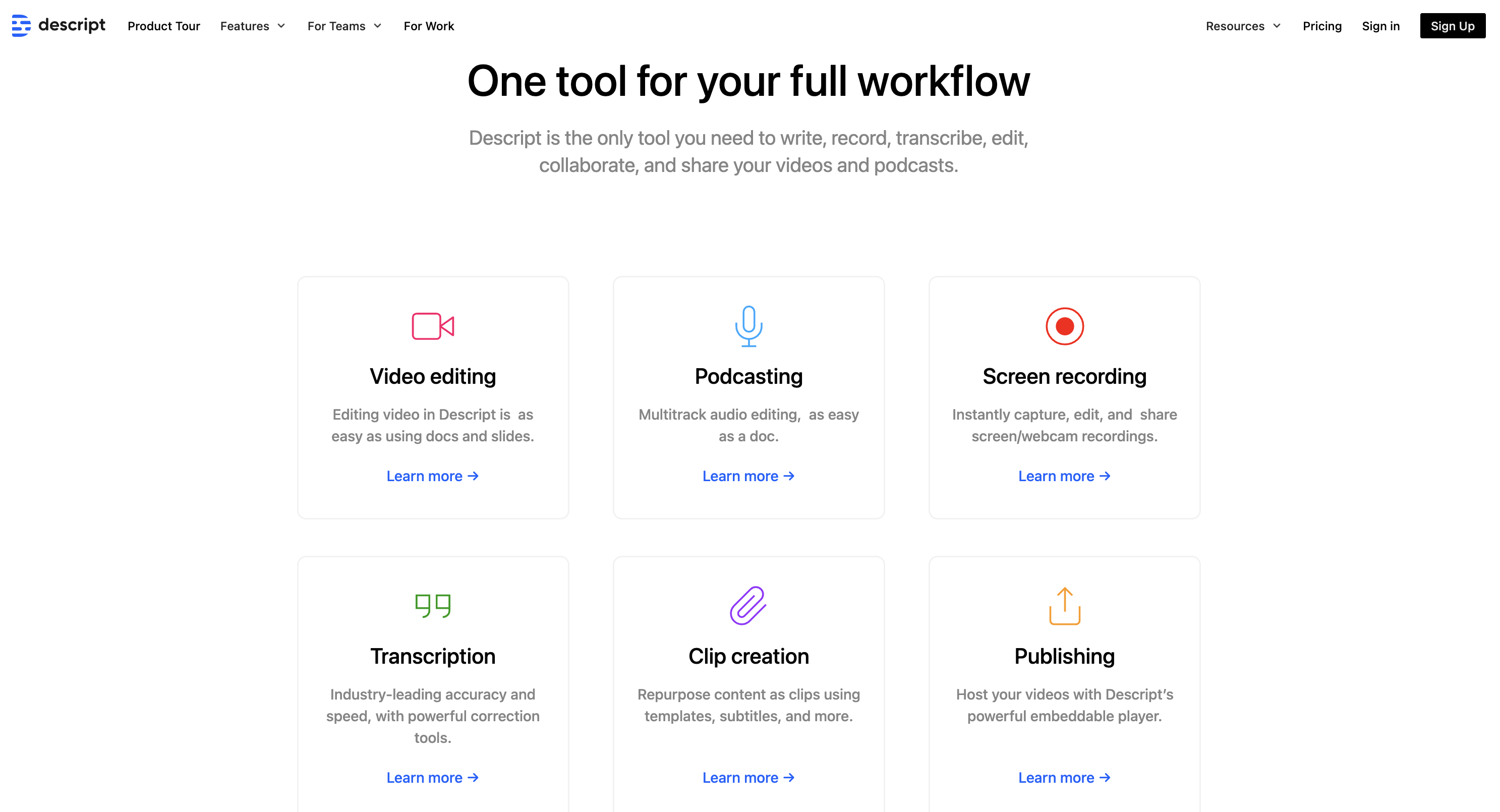Viewport: 1500px width, 812px height.
Task: Select the Publishing card heading
Action: coord(1064,656)
